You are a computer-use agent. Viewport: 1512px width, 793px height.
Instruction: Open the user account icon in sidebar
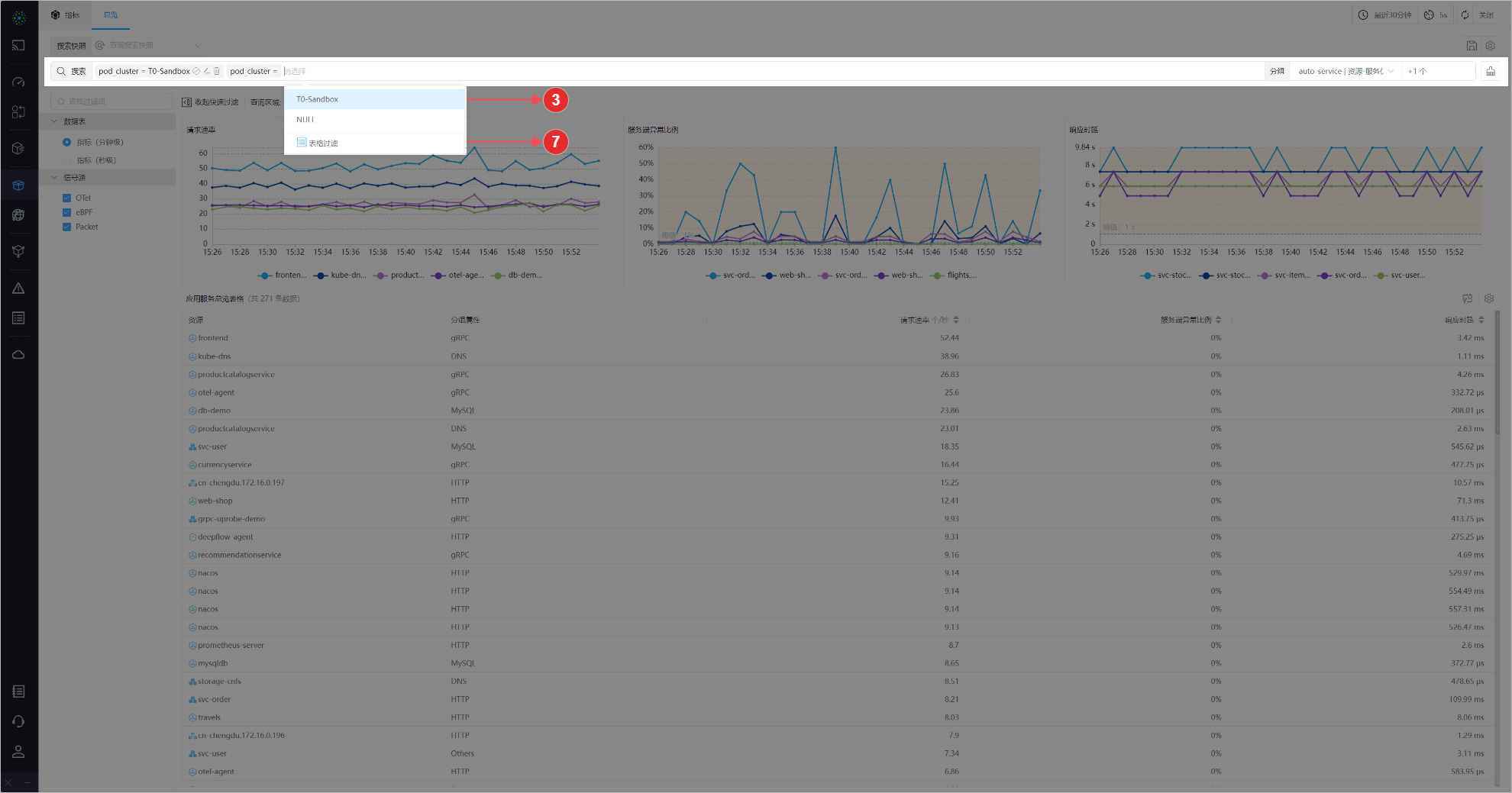pos(19,752)
